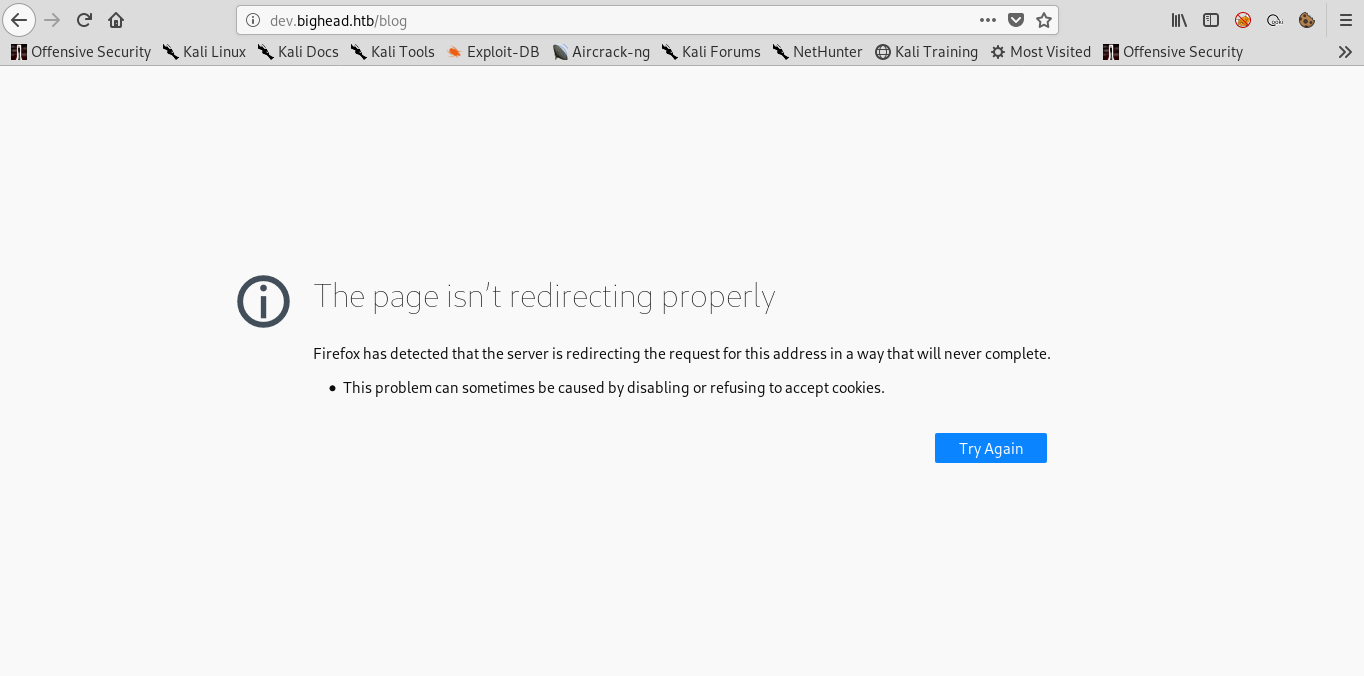Open the Most Visited bookmarks folder
1364x676 pixels.
click(x=1040, y=52)
